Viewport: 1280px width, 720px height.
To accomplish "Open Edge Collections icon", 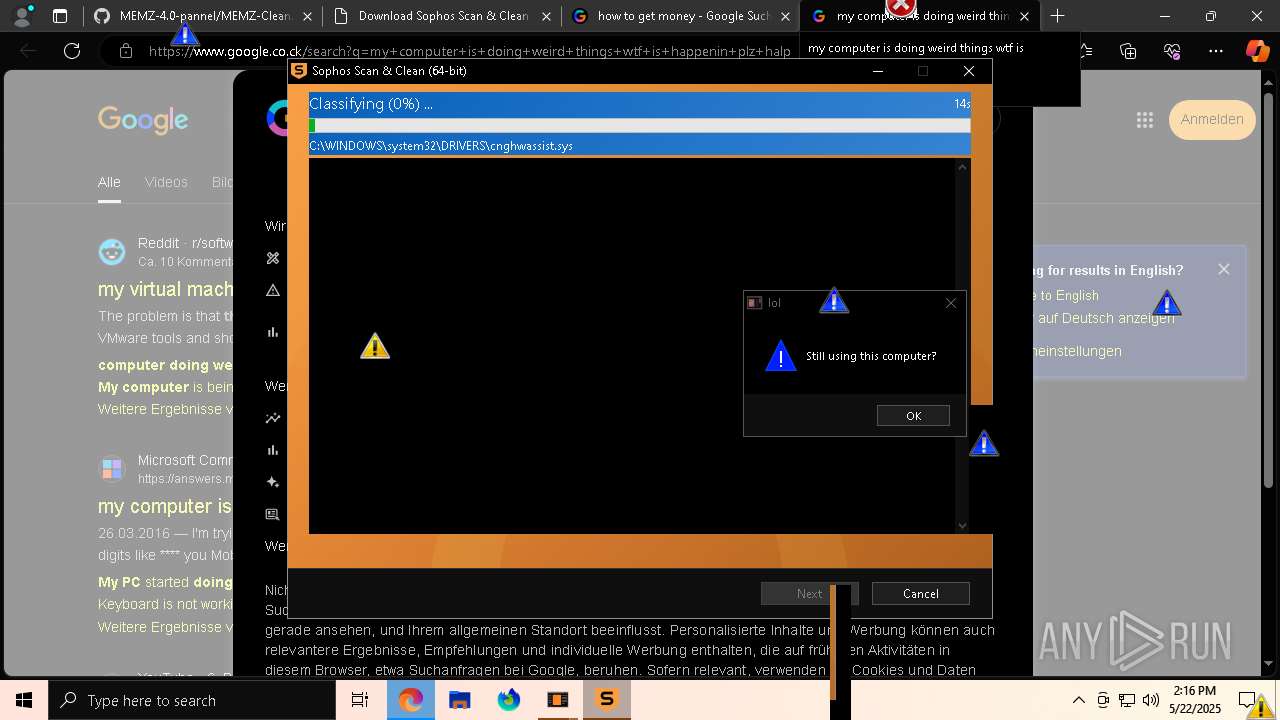I will (x=1128, y=51).
